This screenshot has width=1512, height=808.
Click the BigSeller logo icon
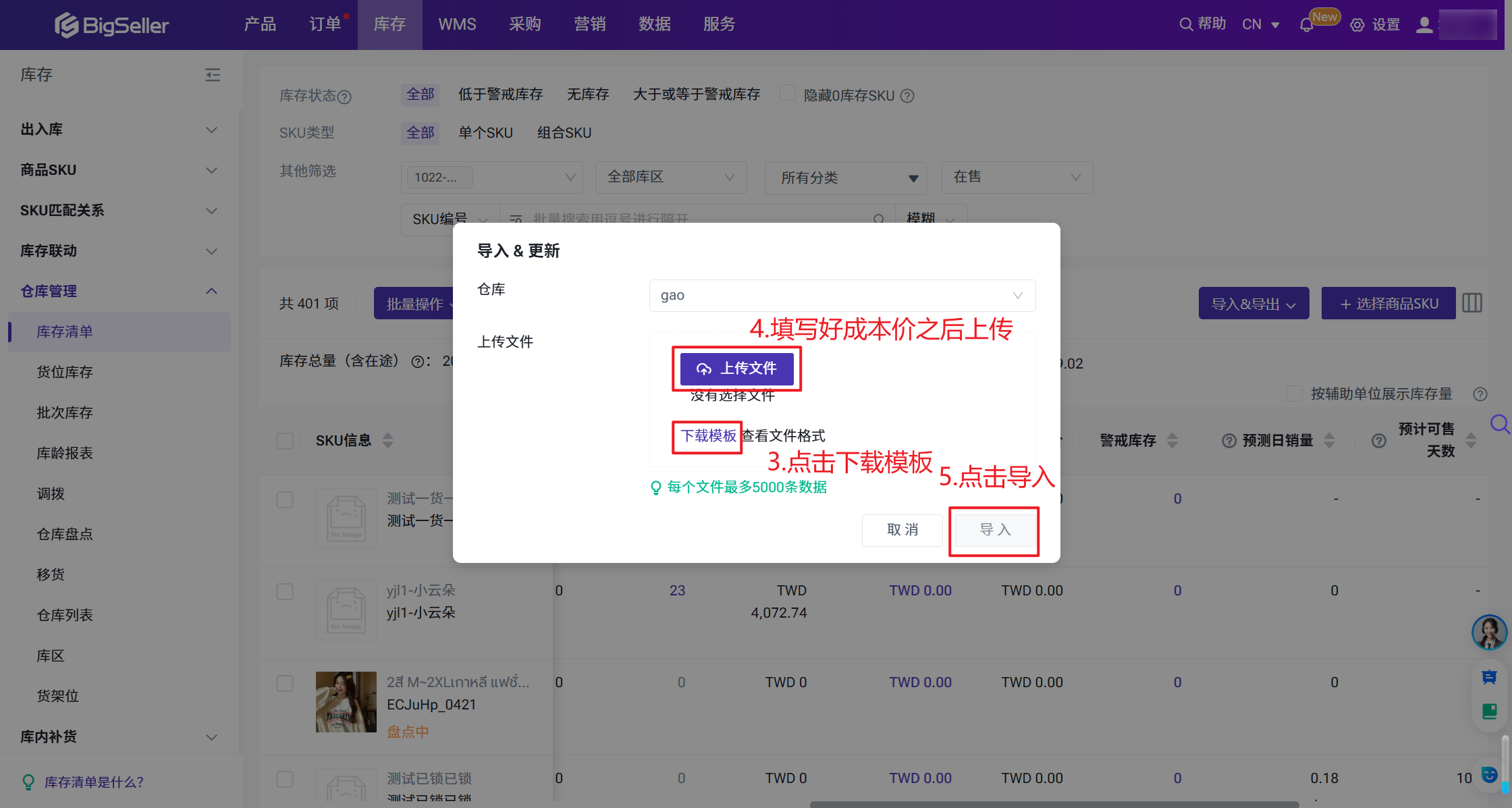coord(66,25)
